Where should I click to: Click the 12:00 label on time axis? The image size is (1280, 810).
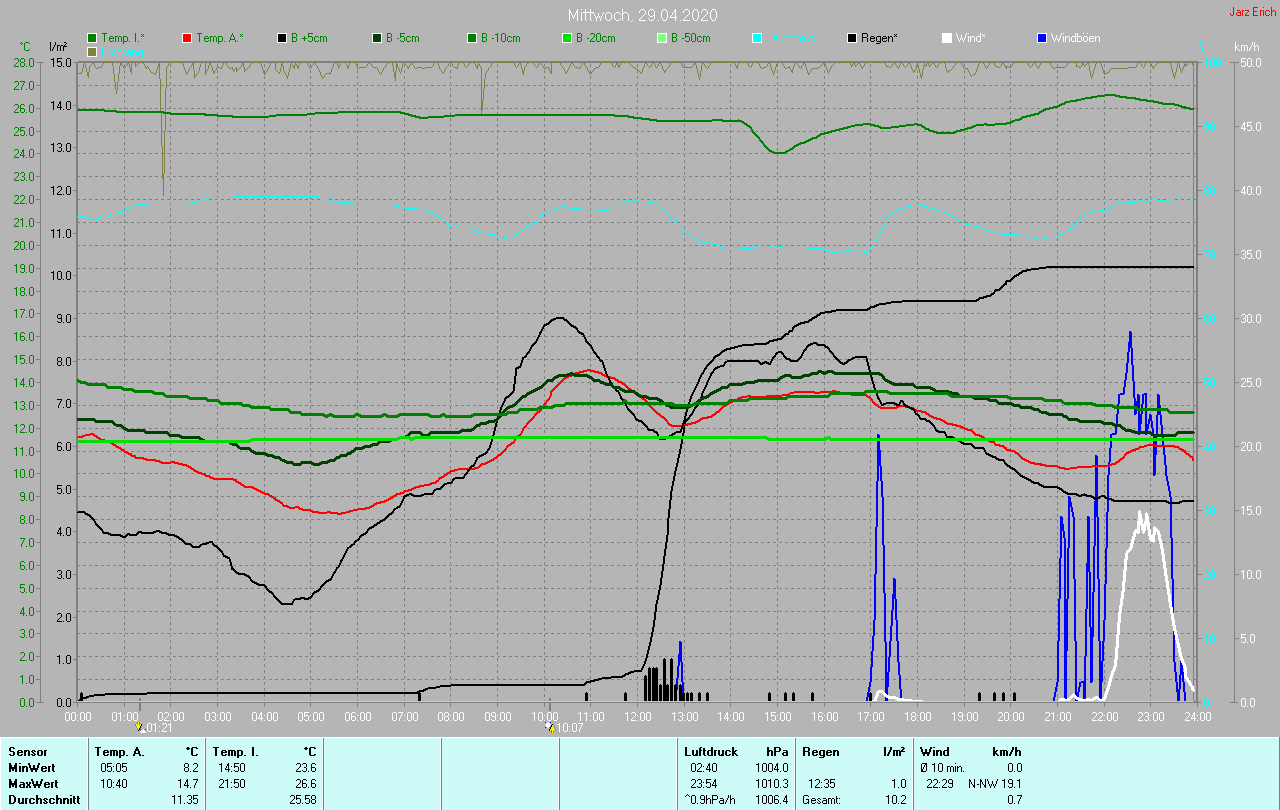pyautogui.click(x=637, y=716)
